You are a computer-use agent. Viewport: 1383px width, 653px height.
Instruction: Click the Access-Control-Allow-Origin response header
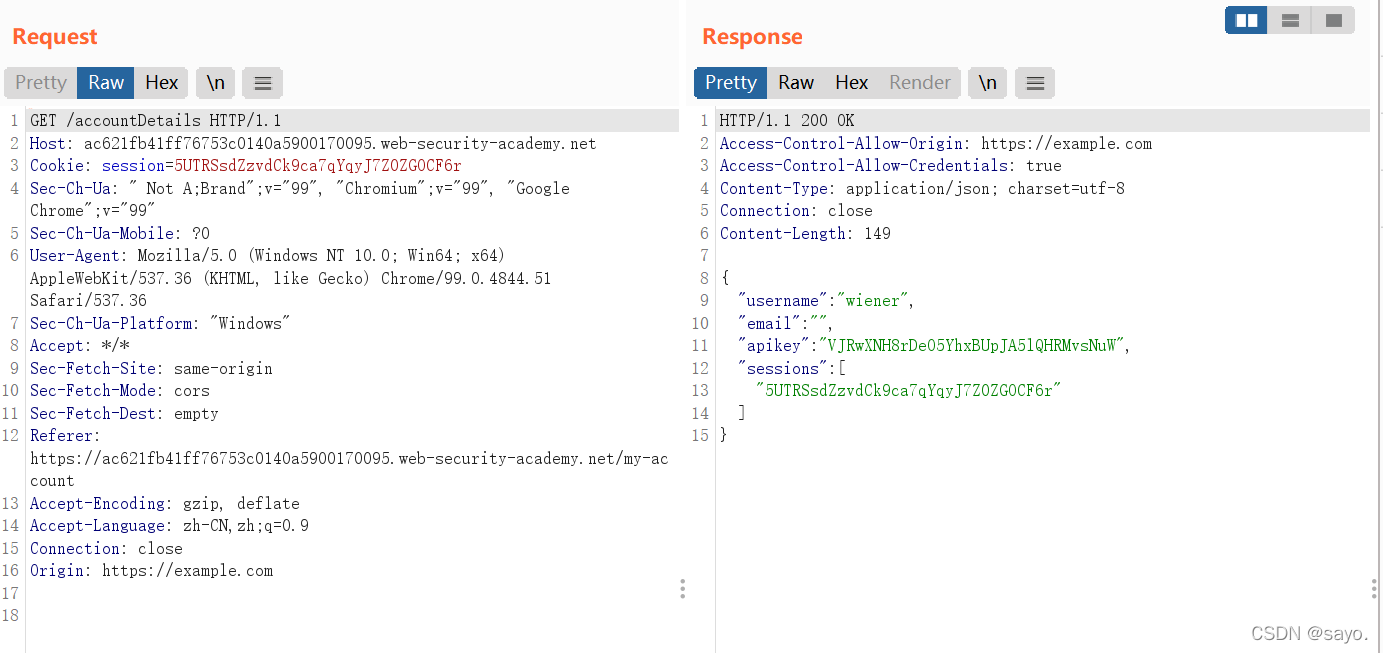pos(936,144)
